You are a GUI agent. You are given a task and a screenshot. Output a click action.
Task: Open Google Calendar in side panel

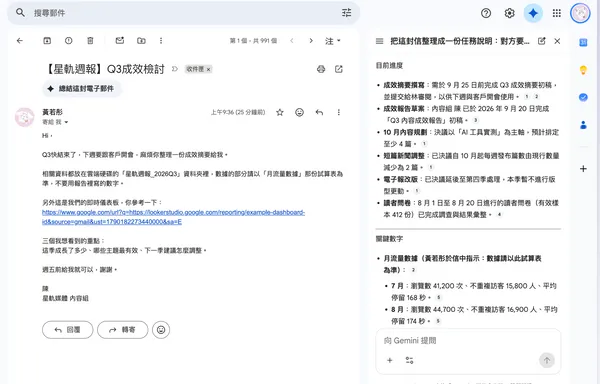coord(583,42)
